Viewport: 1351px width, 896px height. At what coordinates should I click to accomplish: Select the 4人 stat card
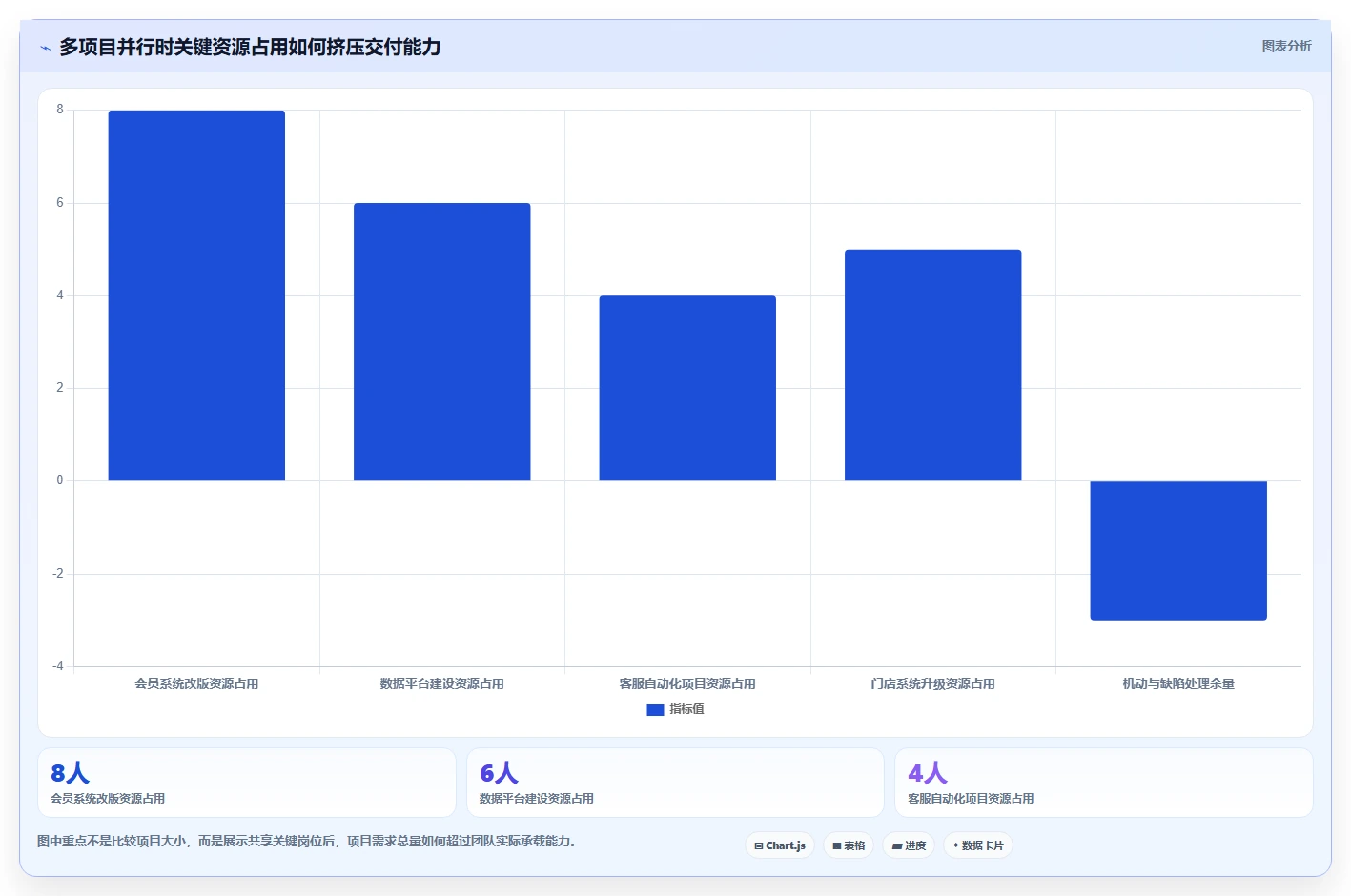pyautogui.click(x=1104, y=783)
